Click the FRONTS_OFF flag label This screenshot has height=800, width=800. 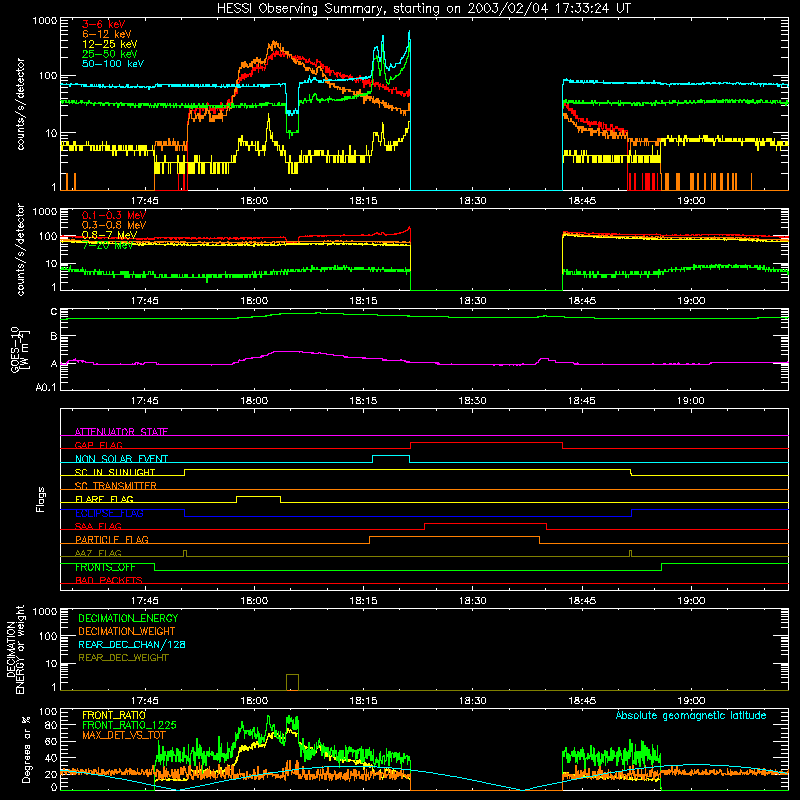point(105,567)
